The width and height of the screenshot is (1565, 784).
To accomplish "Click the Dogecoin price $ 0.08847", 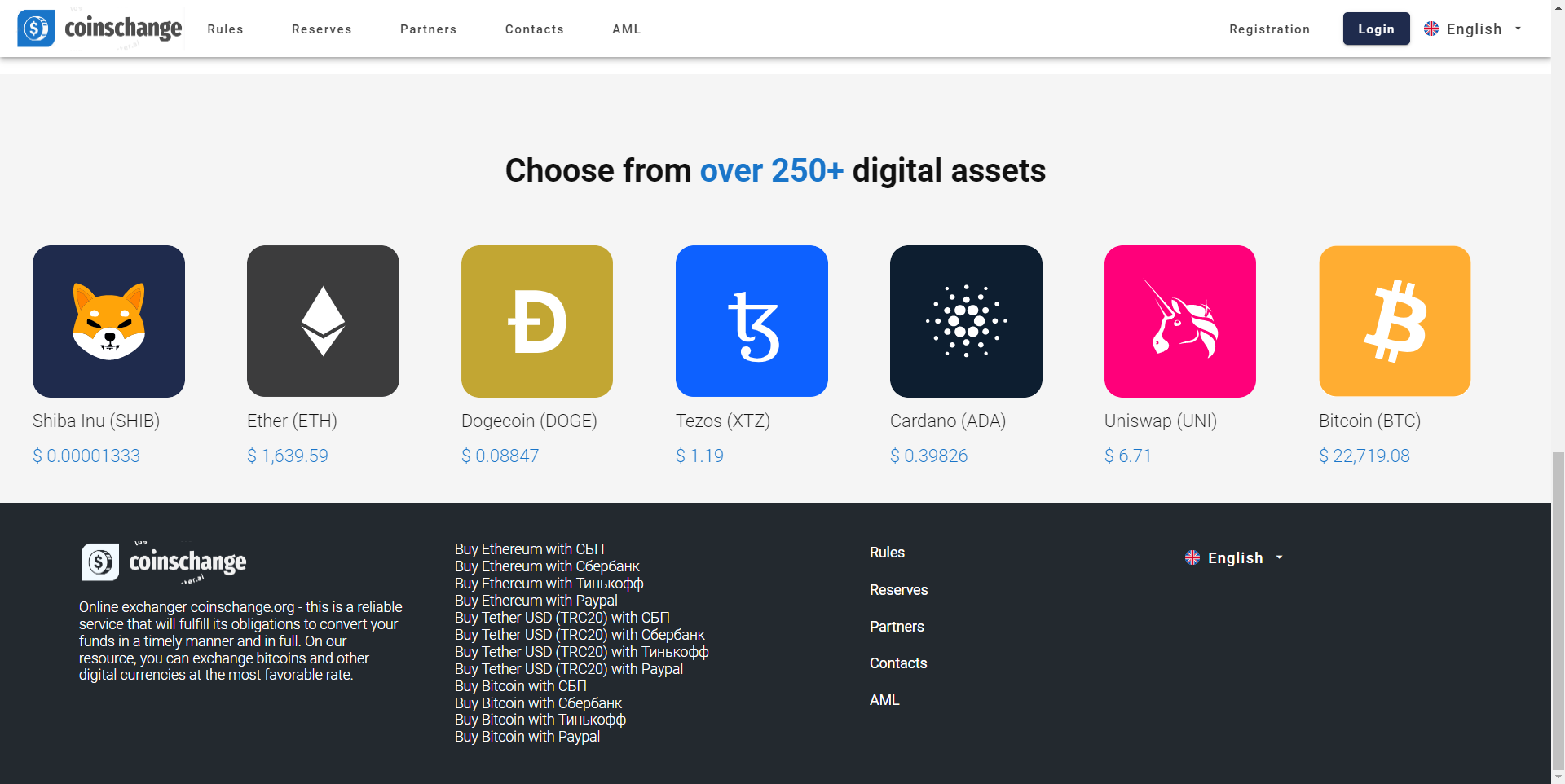I will [500, 456].
